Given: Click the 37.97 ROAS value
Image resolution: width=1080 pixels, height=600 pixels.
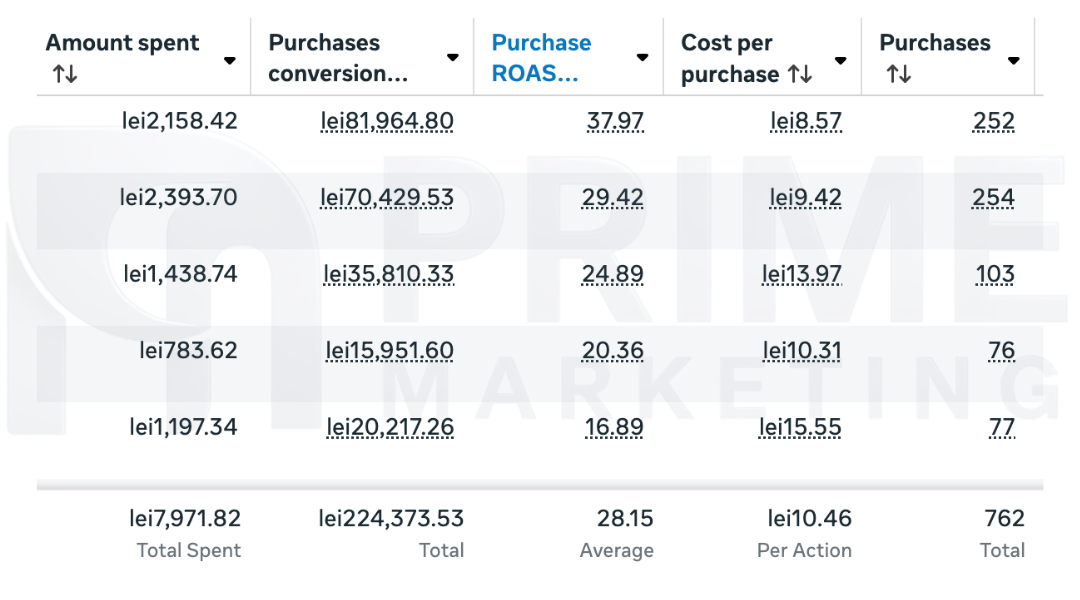Looking at the screenshot, I should [x=614, y=122].
